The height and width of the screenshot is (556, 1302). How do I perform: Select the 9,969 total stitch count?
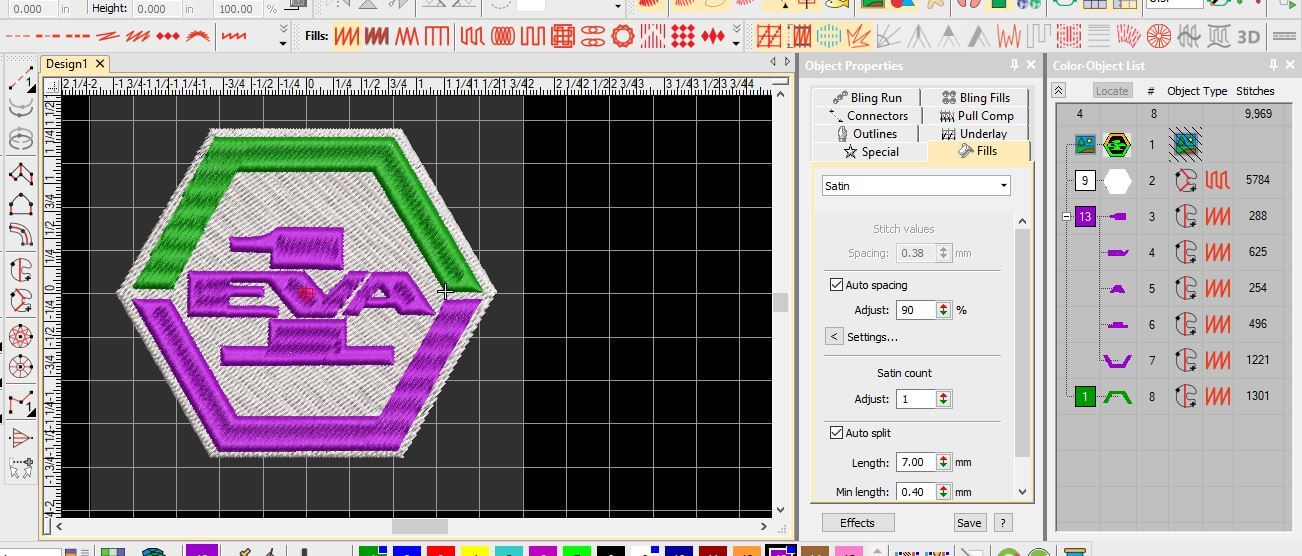click(x=1258, y=114)
